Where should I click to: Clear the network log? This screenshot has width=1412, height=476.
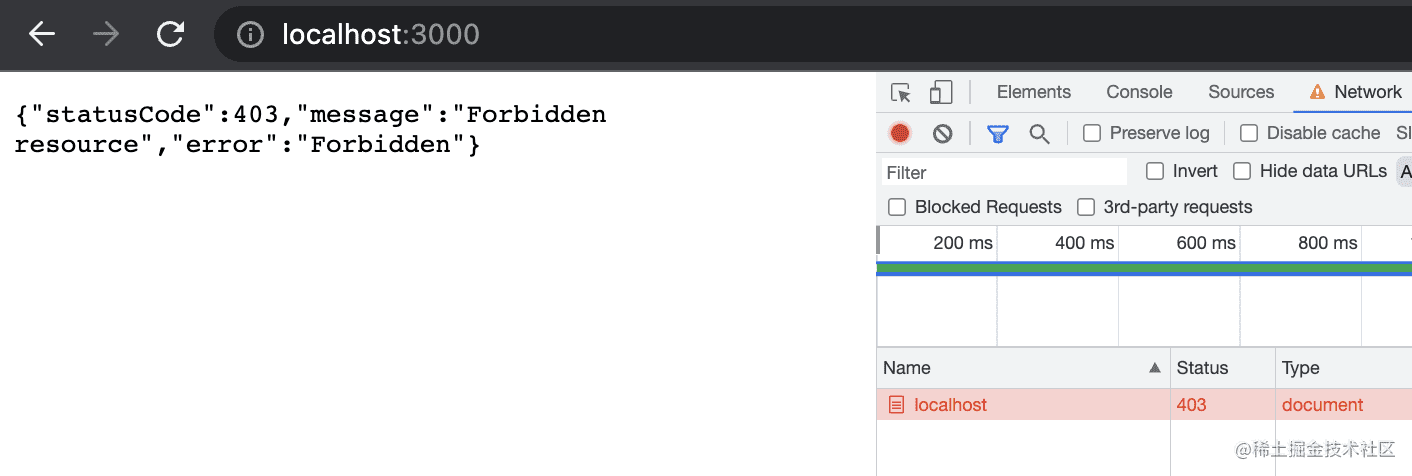click(x=942, y=133)
